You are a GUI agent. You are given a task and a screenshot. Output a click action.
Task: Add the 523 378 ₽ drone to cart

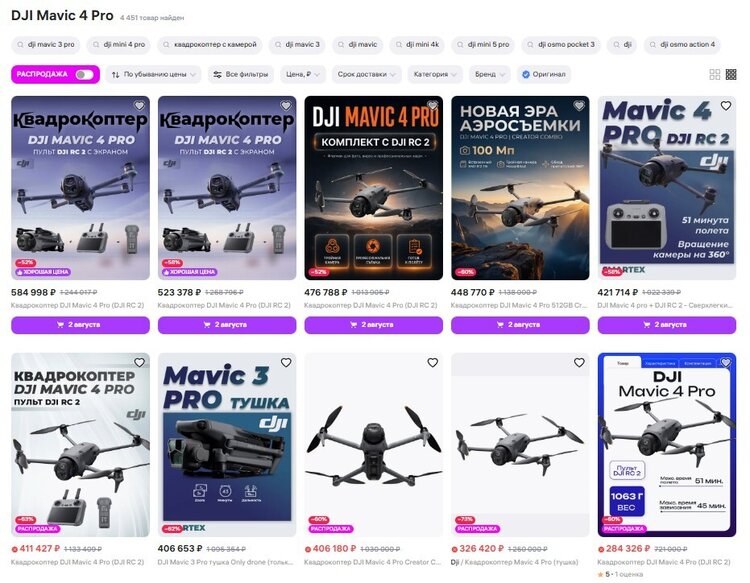click(x=227, y=325)
